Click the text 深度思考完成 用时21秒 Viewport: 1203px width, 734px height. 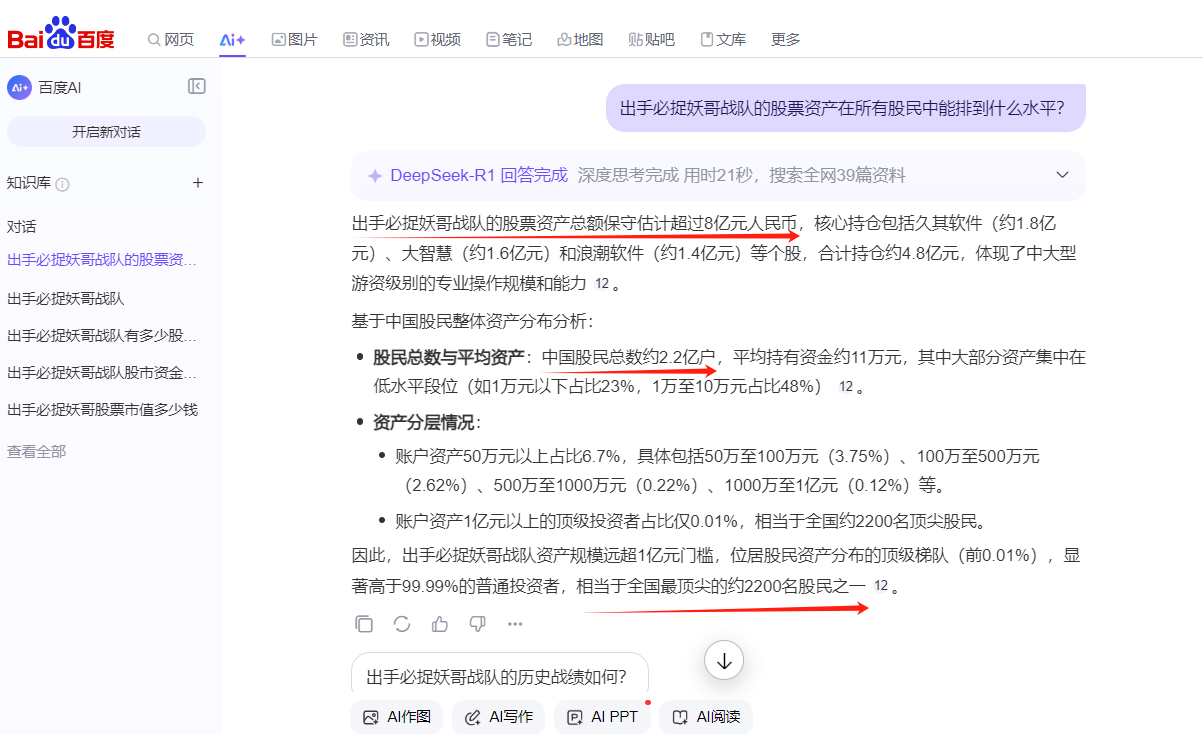click(669, 175)
